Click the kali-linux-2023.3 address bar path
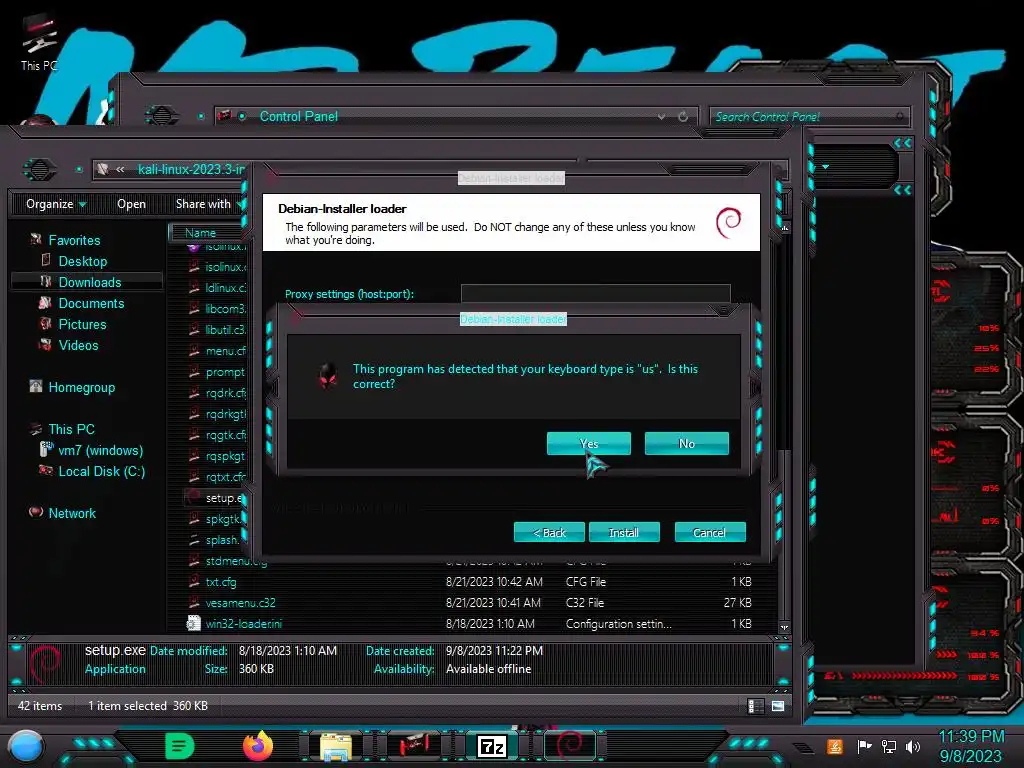The width and height of the screenshot is (1024, 768). [191, 169]
